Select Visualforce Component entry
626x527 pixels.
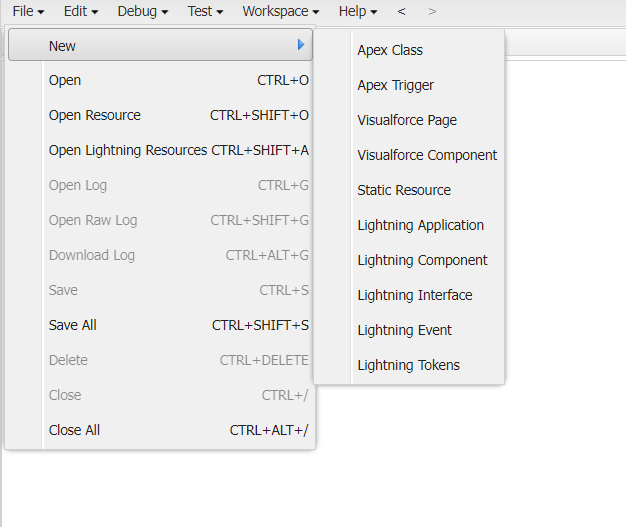427,155
